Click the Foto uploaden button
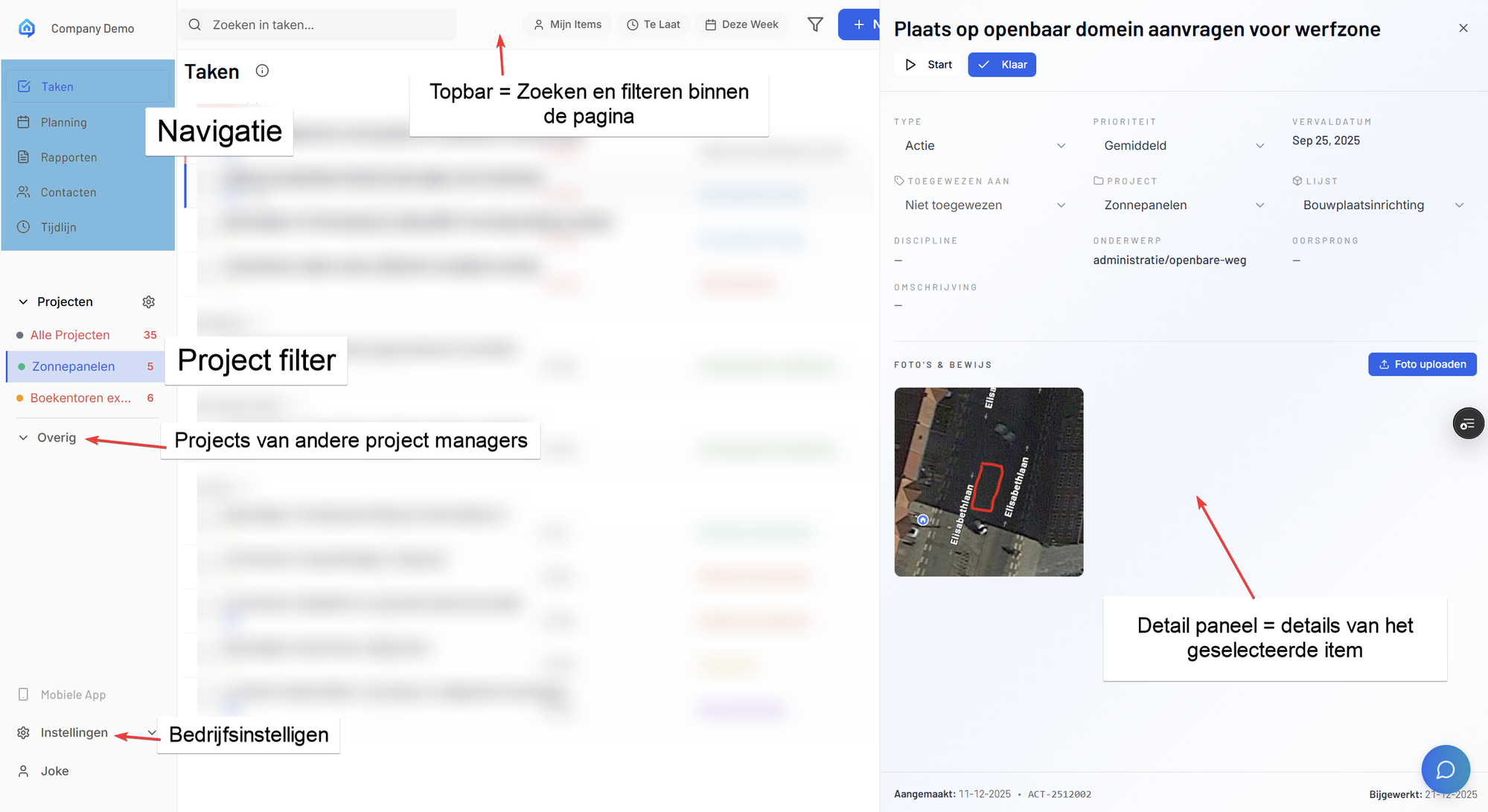 [x=1422, y=365]
